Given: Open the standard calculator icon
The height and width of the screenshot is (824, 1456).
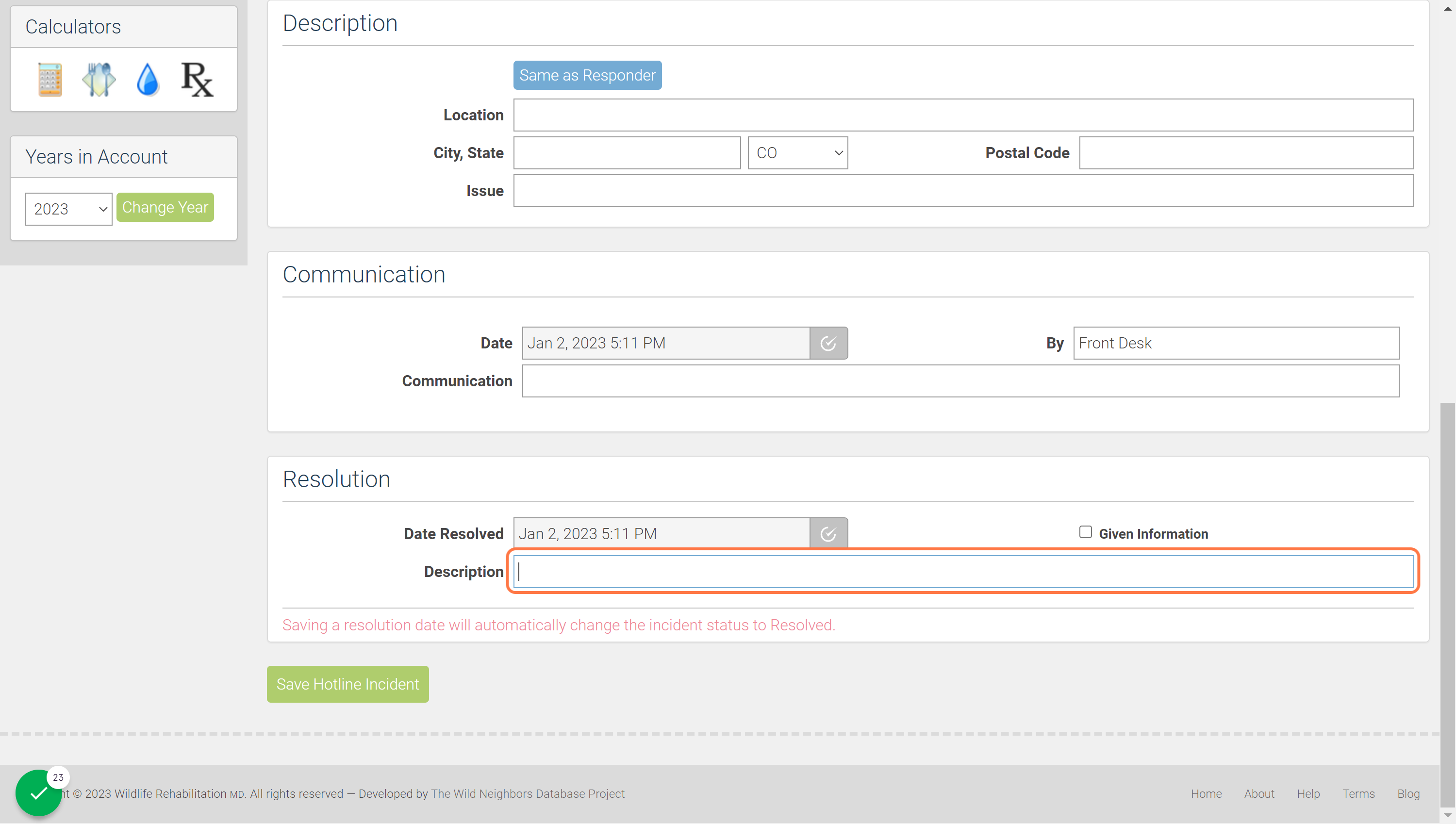Looking at the screenshot, I should tap(50, 79).
